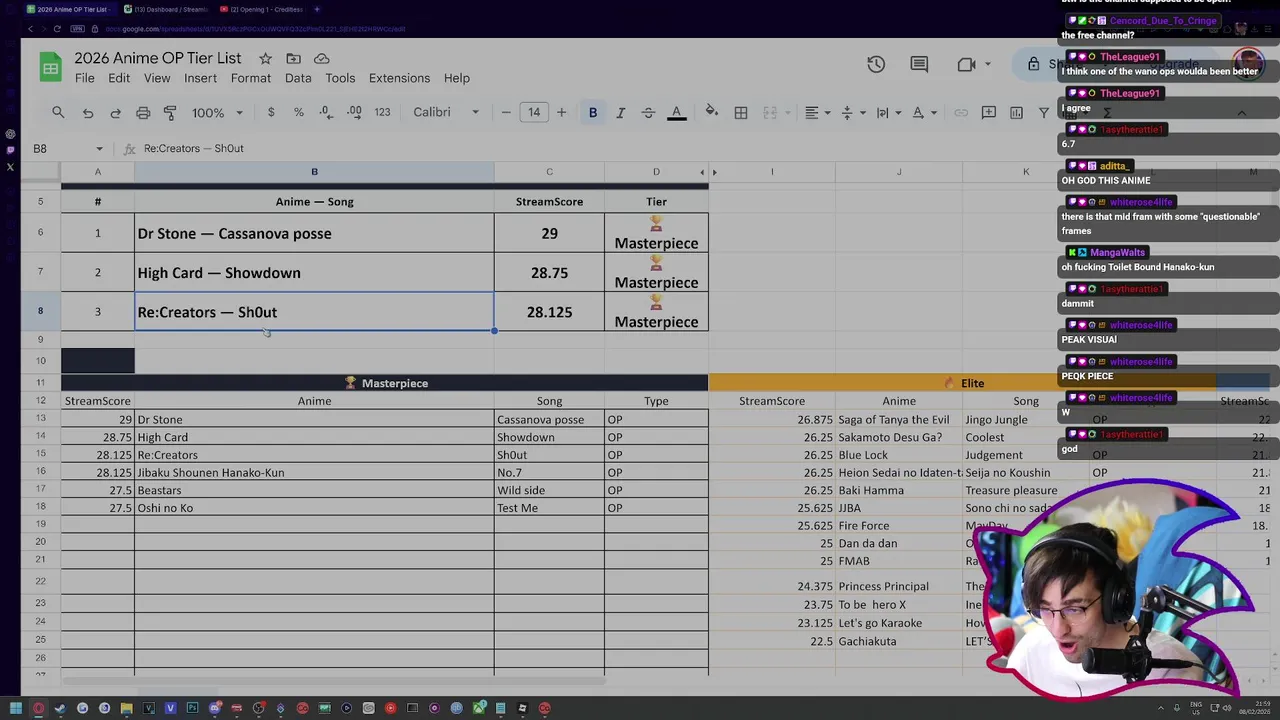
Task: Redo the last action
Action: click(x=115, y=113)
